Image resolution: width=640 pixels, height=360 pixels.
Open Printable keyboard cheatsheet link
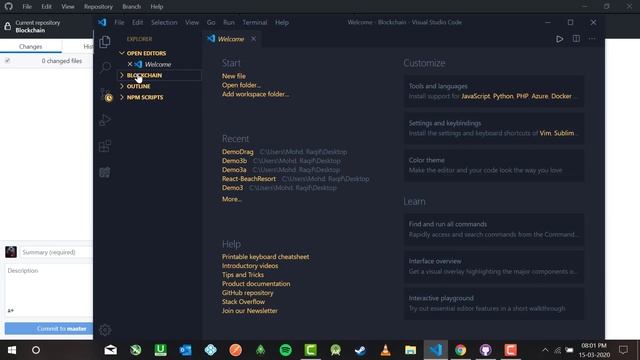(265, 257)
